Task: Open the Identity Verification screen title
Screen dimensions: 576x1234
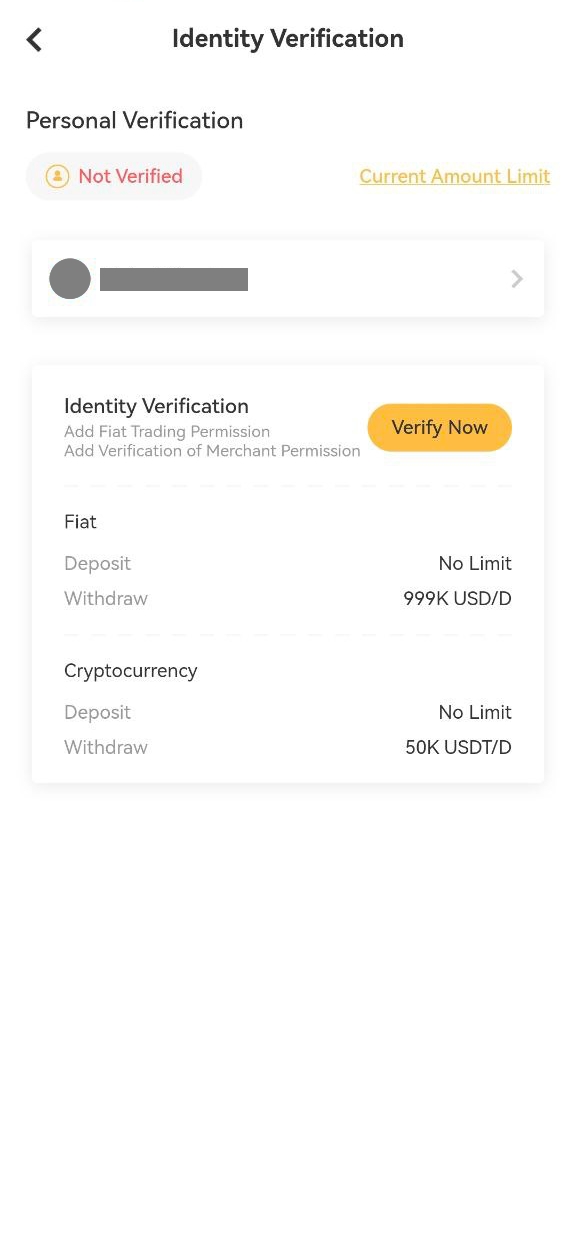Action: (288, 38)
